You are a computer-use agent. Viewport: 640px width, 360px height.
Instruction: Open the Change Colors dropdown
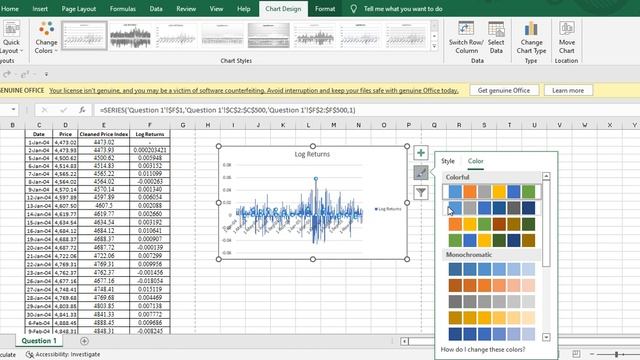pyautogui.click(x=46, y=38)
